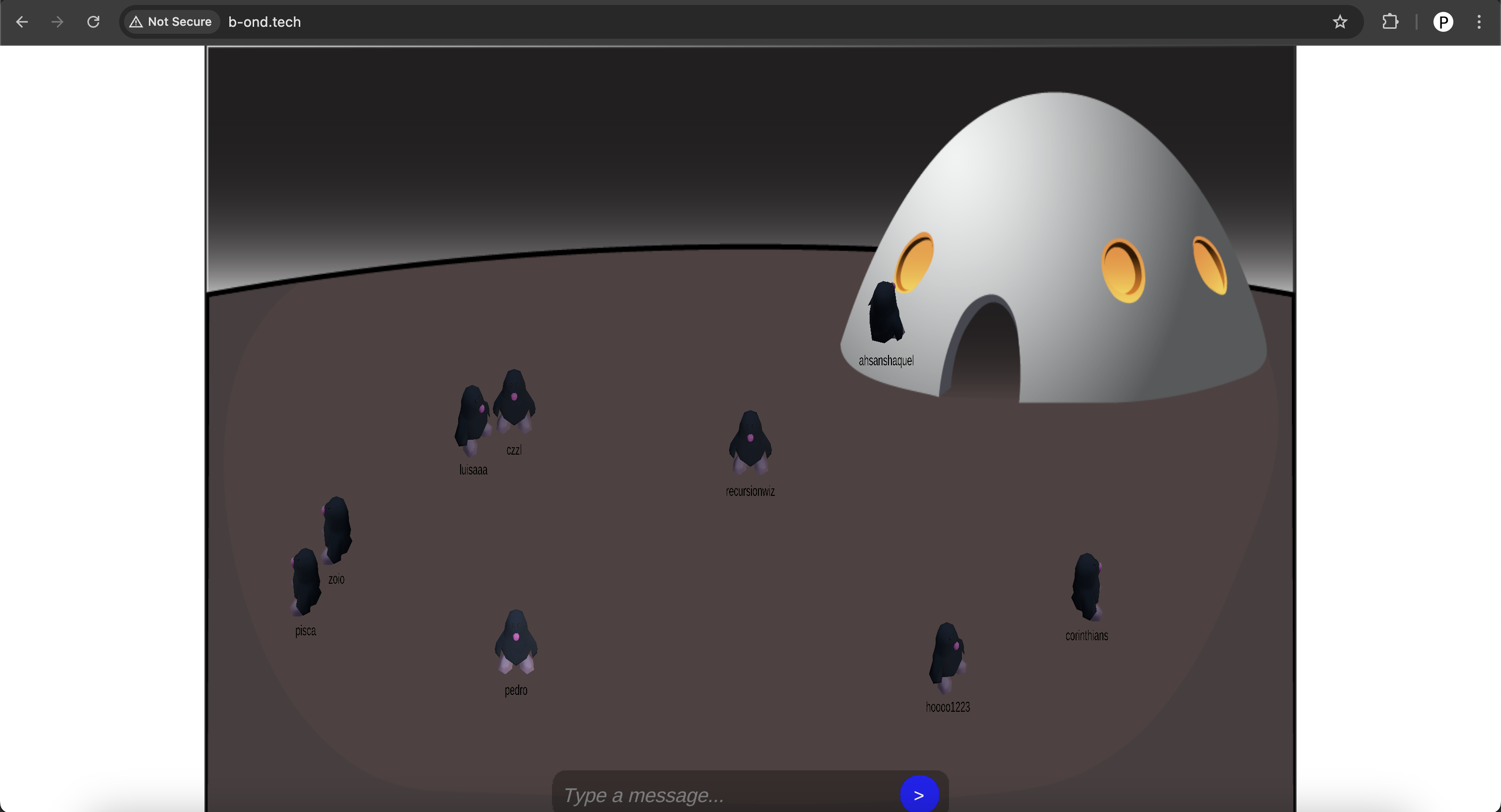Screen dimensions: 1501x812
Task: Open the browser extensions puzzle icon
Action: tap(1390, 21)
